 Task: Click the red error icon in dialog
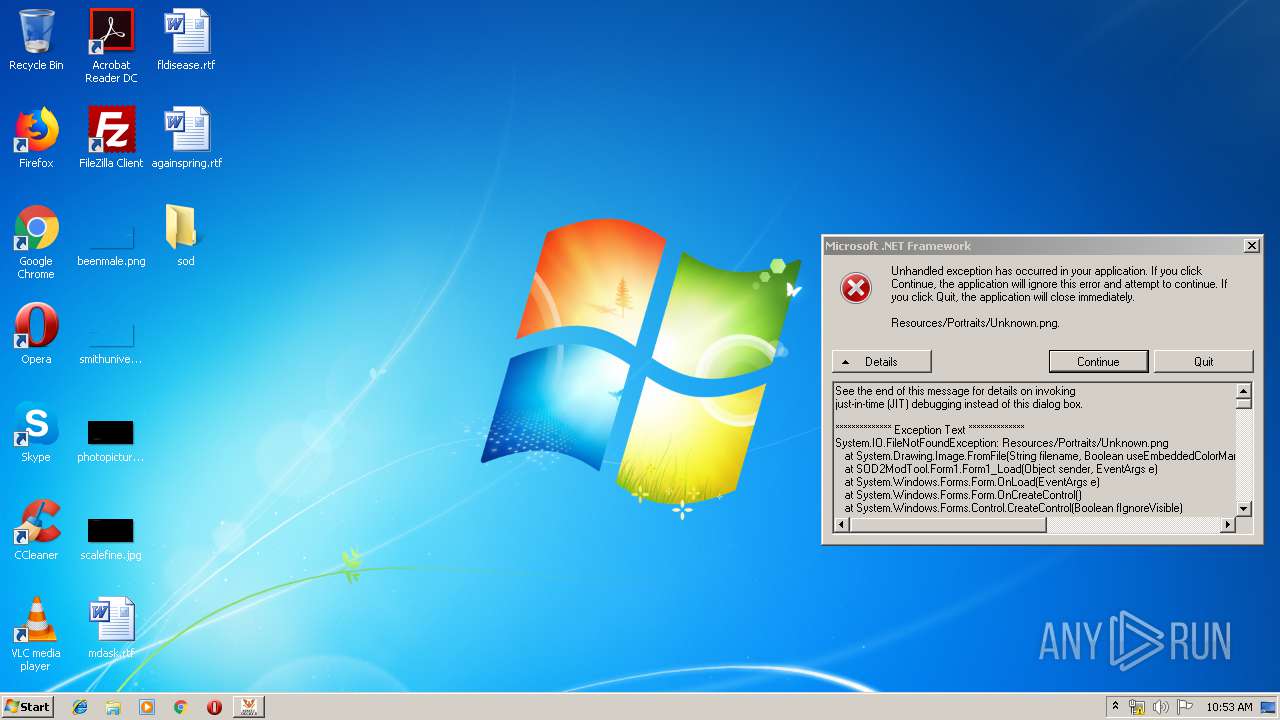(x=855, y=288)
